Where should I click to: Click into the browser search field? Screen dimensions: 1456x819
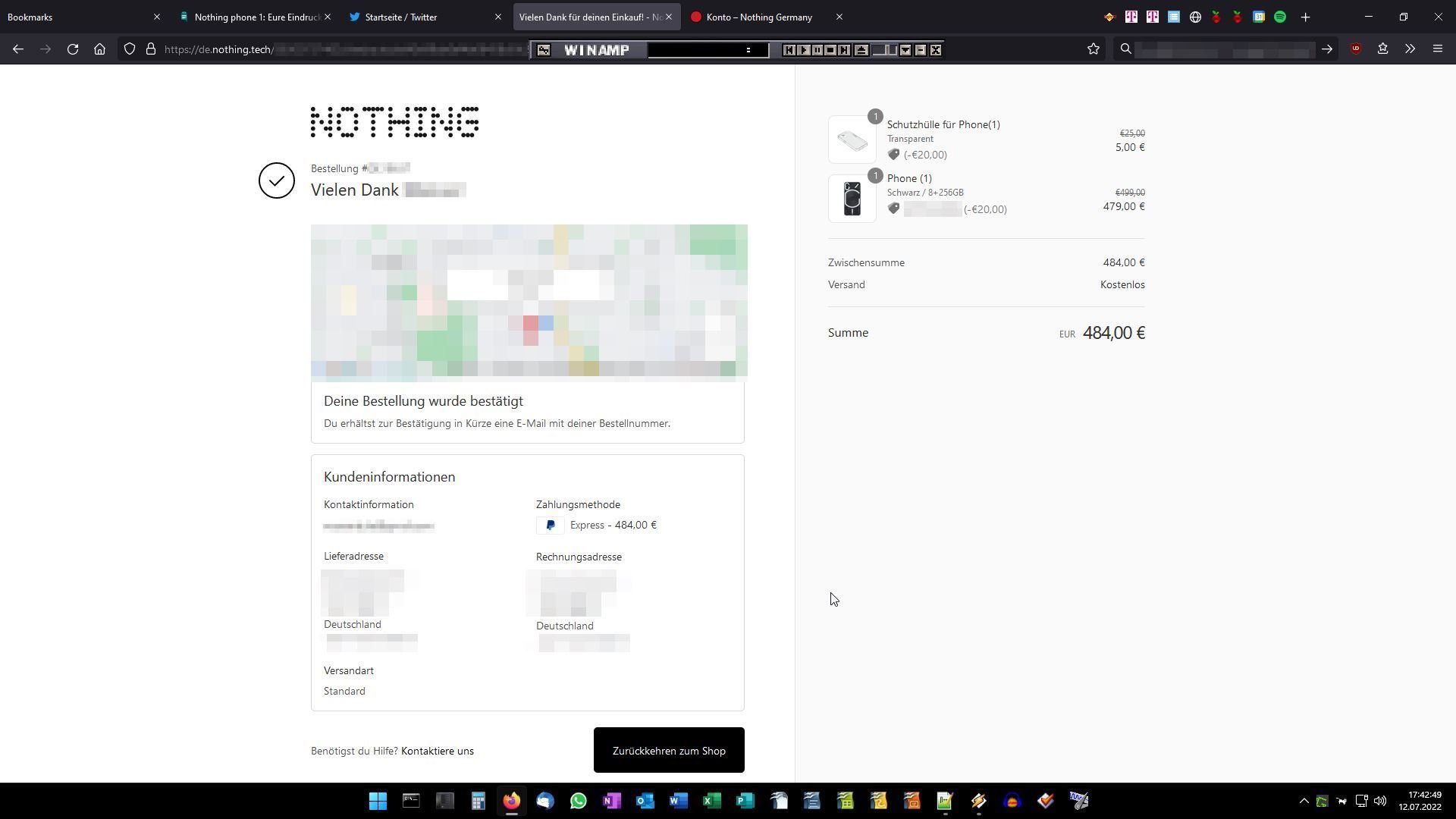1225,49
